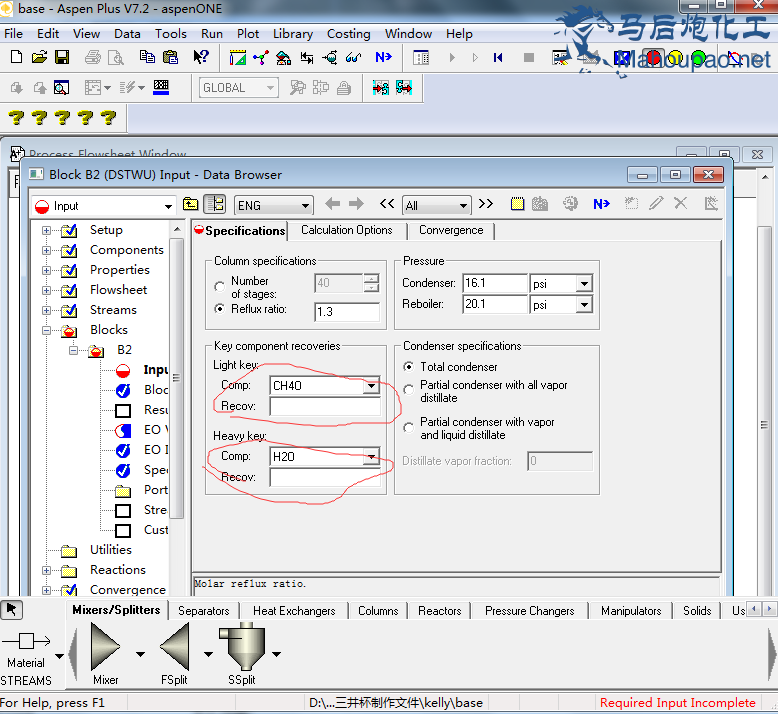Open the All filter dropdown
778x714 pixels.
[463, 205]
